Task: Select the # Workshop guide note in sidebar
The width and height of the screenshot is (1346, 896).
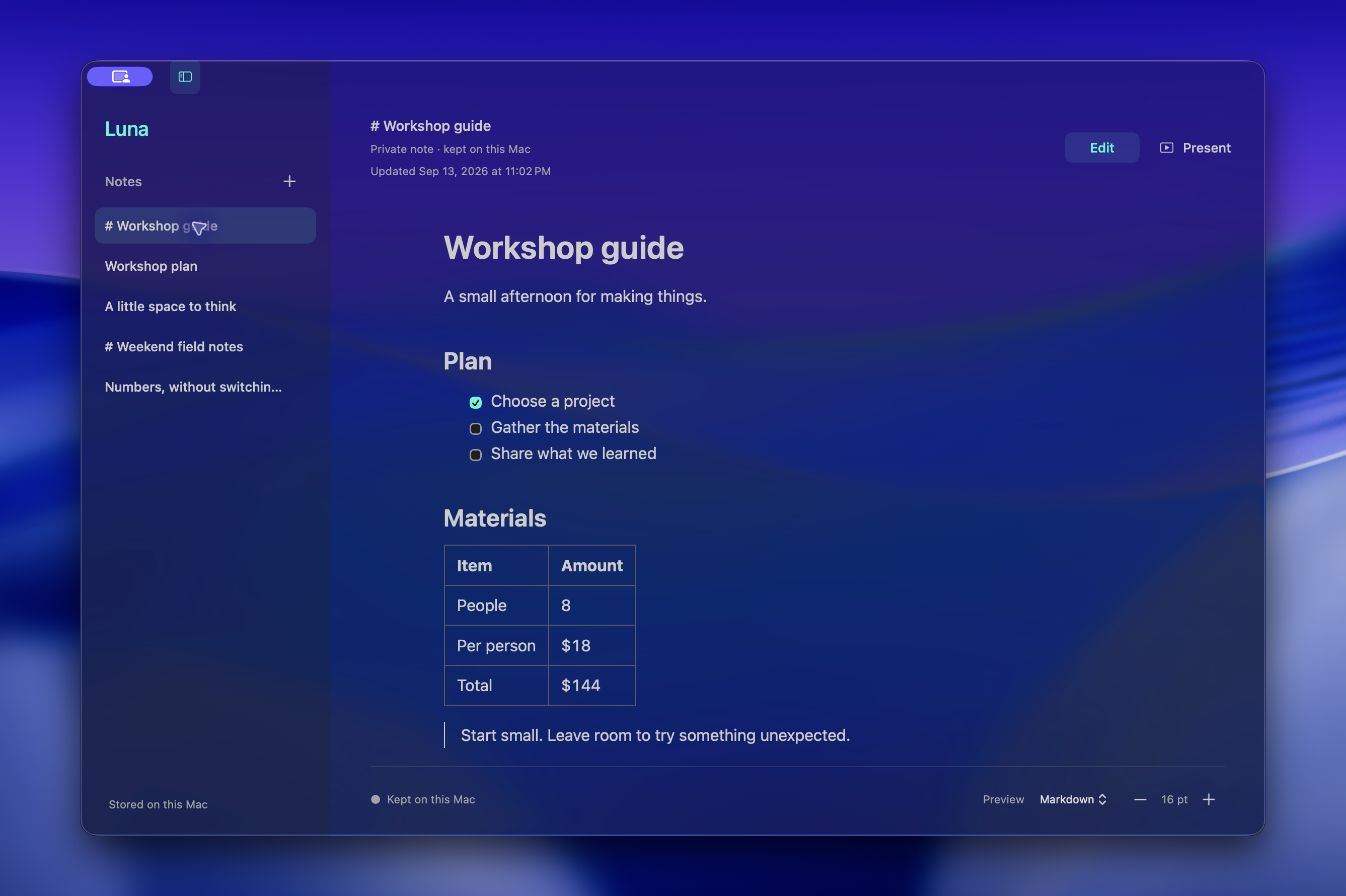Action: tap(205, 226)
